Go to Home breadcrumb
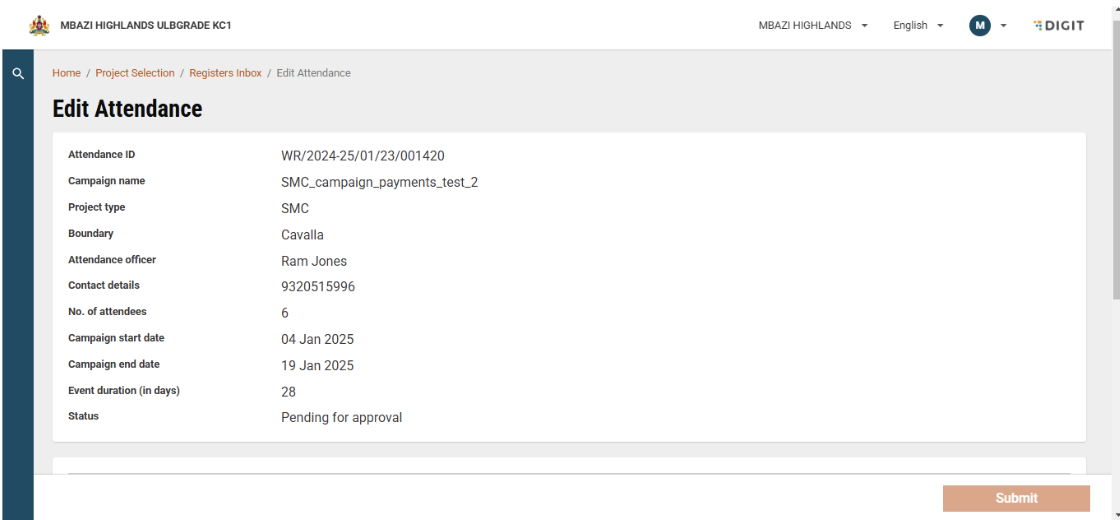The width and height of the screenshot is (1120, 520). [x=66, y=73]
